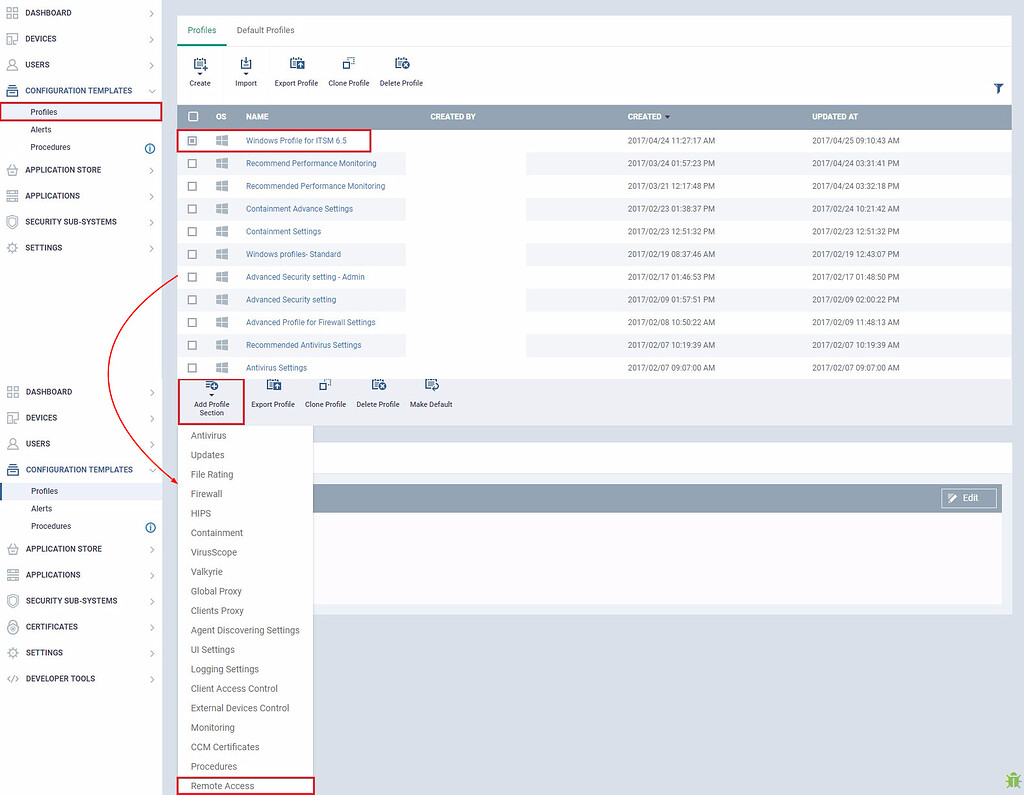Image resolution: width=1024 pixels, height=795 pixels.
Task: Switch to the Default Profiles tab
Action: point(264,30)
